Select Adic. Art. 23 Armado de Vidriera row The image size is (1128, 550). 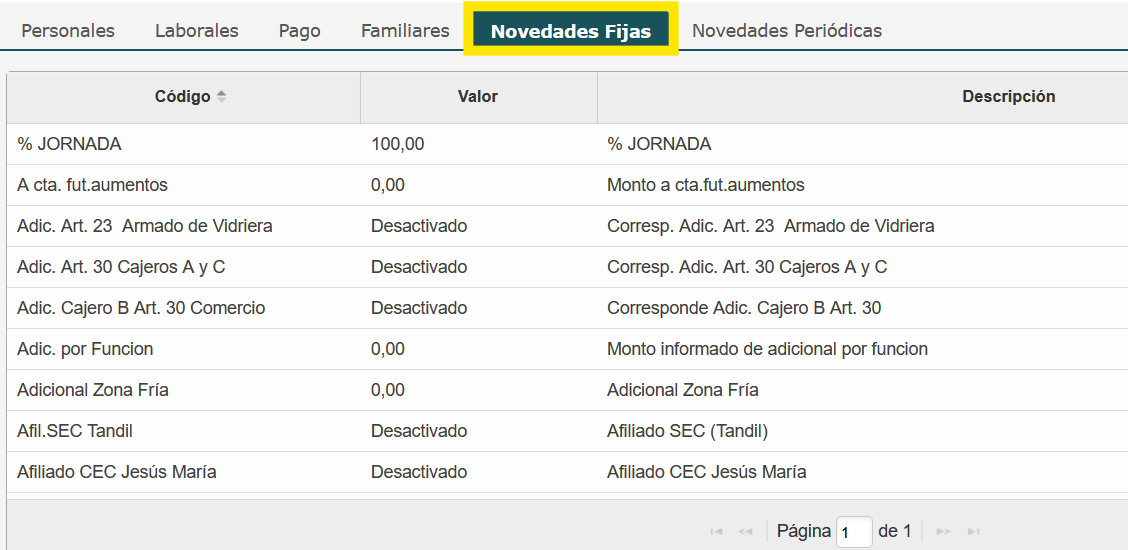click(568, 226)
